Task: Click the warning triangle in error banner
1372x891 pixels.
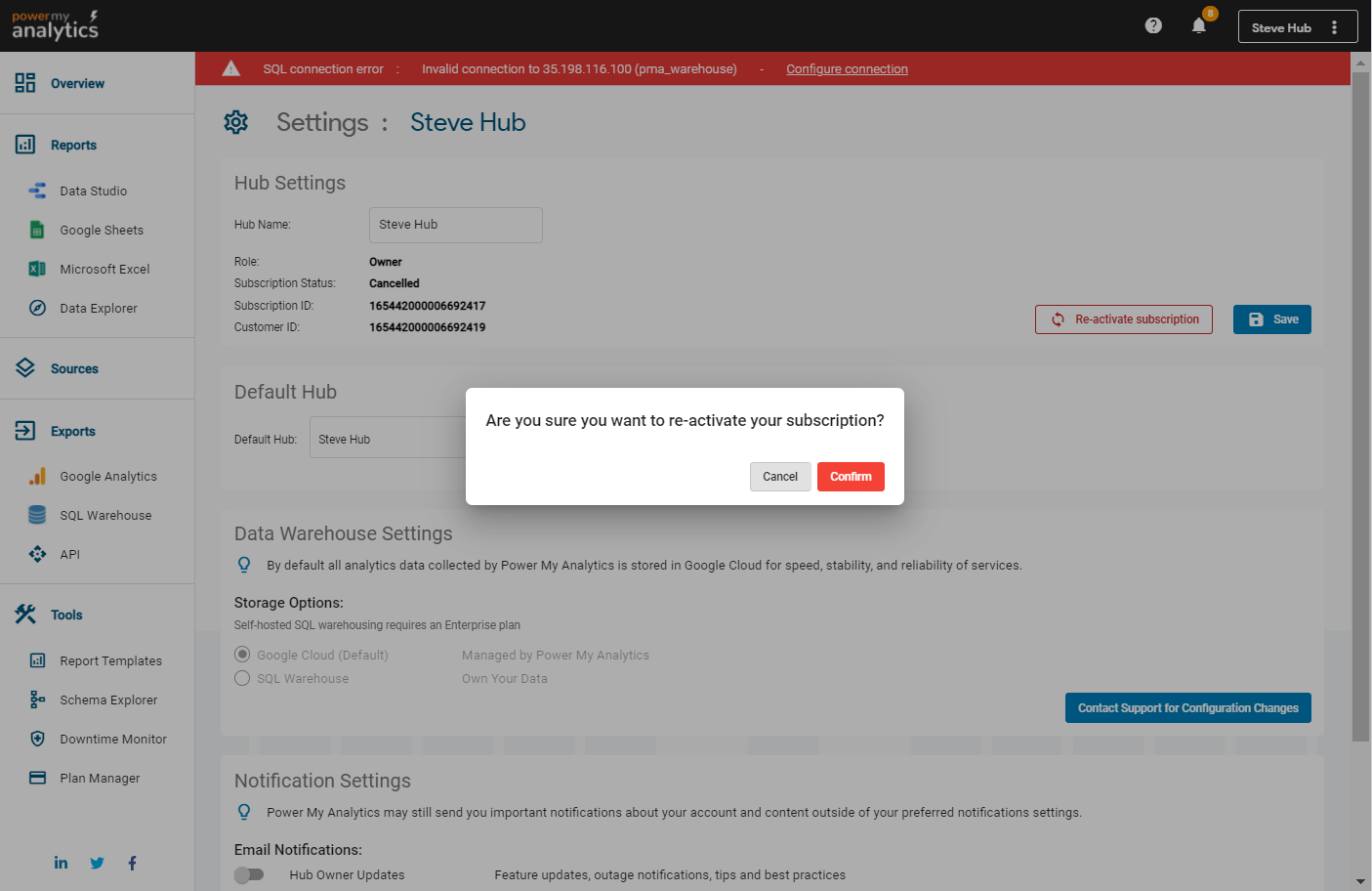Action: [x=231, y=68]
